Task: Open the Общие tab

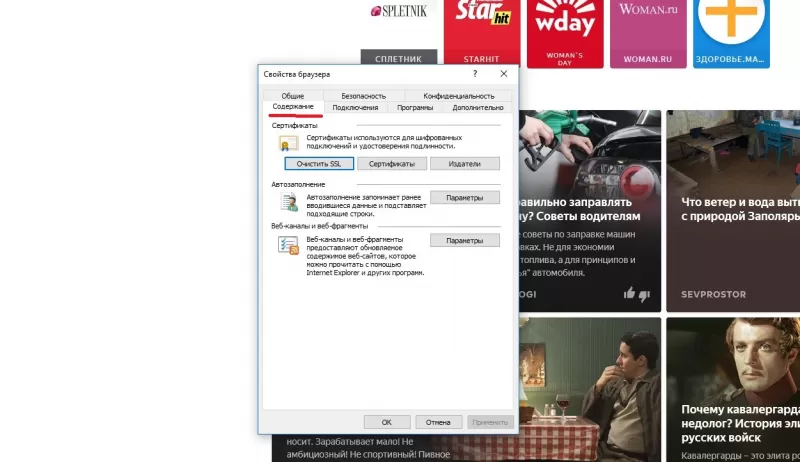Action: [293, 96]
